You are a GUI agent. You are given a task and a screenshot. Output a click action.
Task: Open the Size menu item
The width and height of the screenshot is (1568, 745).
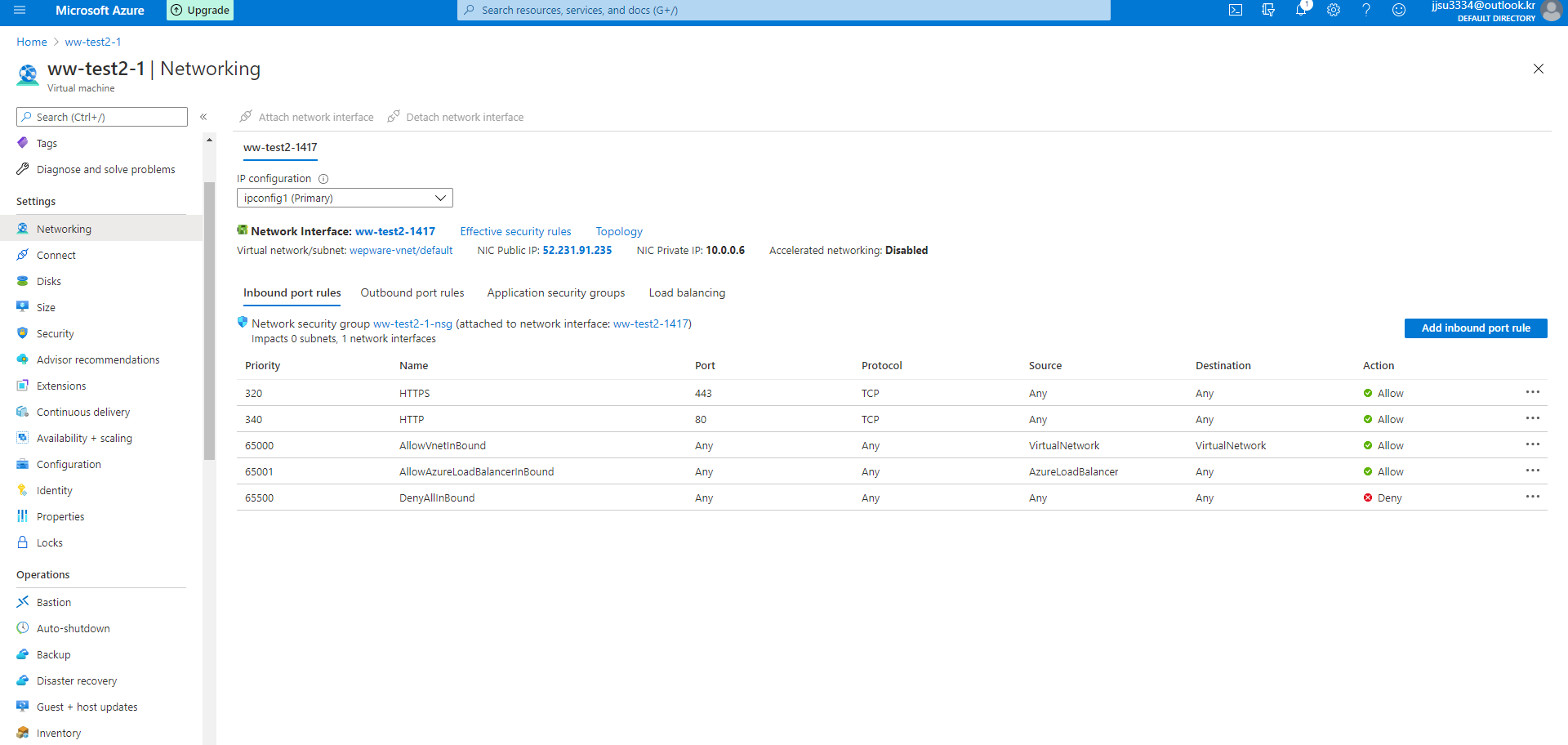(x=46, y=307)
